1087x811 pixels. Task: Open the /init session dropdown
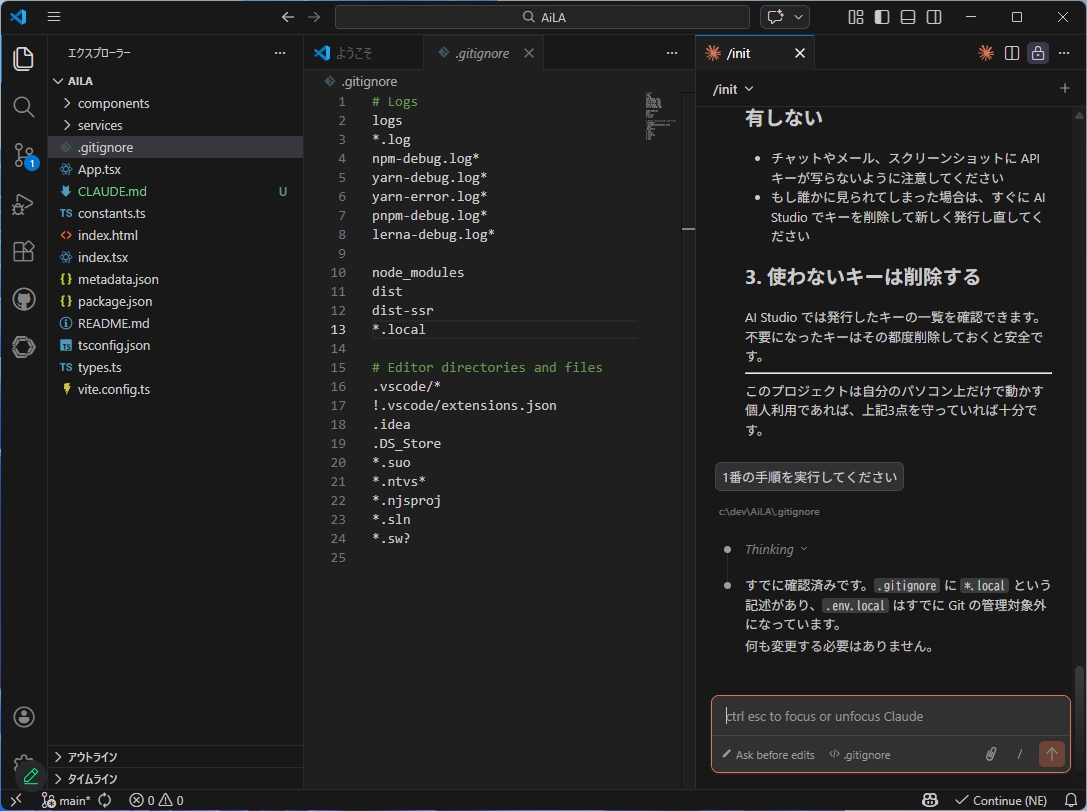[733, 89]
